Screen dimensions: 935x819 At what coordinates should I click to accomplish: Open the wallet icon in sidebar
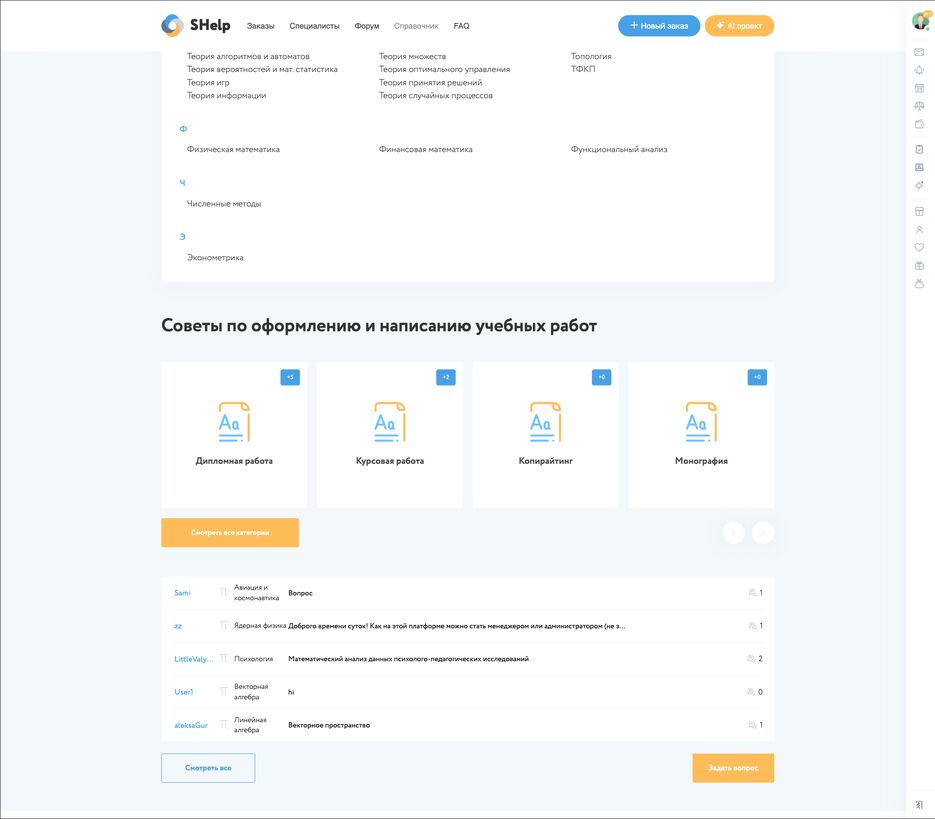coord(919,124)
